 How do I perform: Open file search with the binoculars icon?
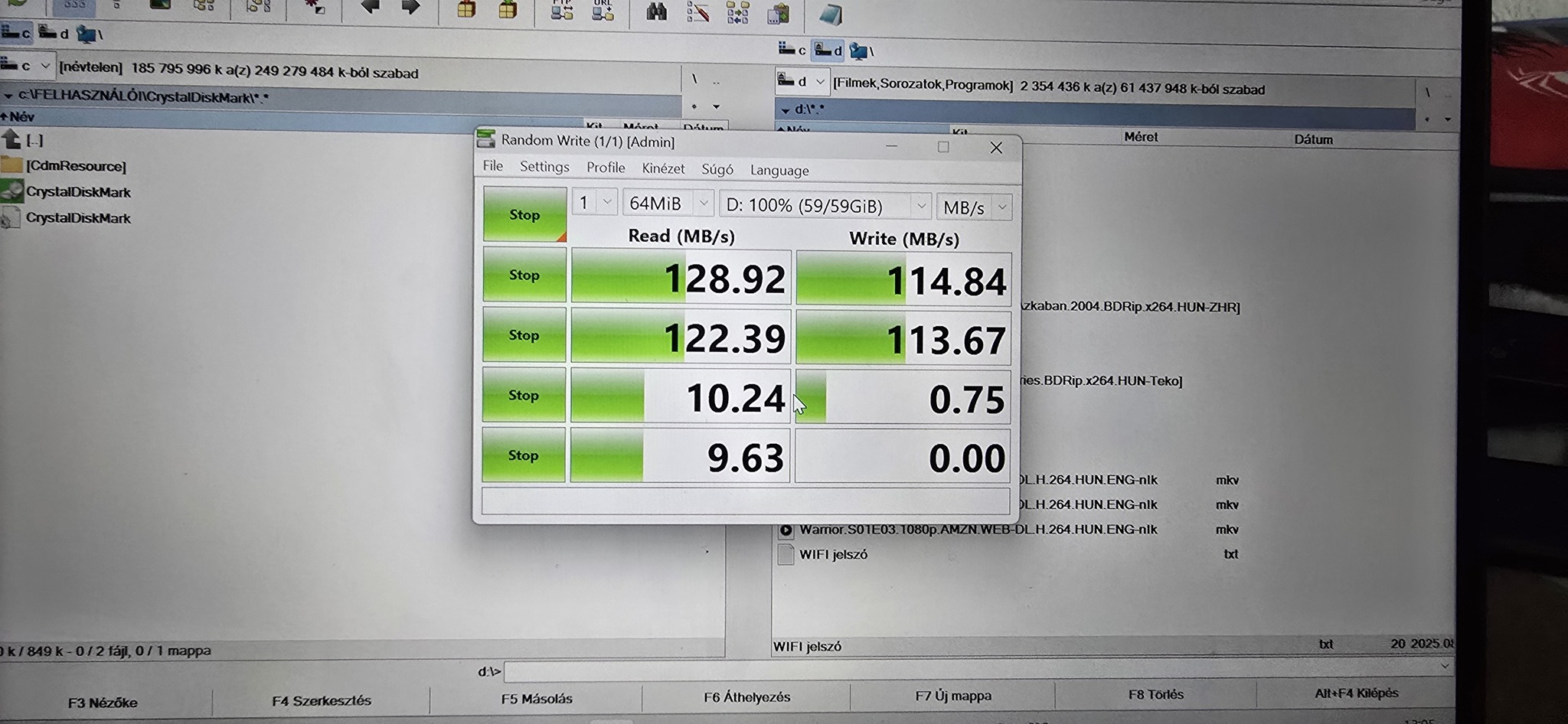click(656, 11)
